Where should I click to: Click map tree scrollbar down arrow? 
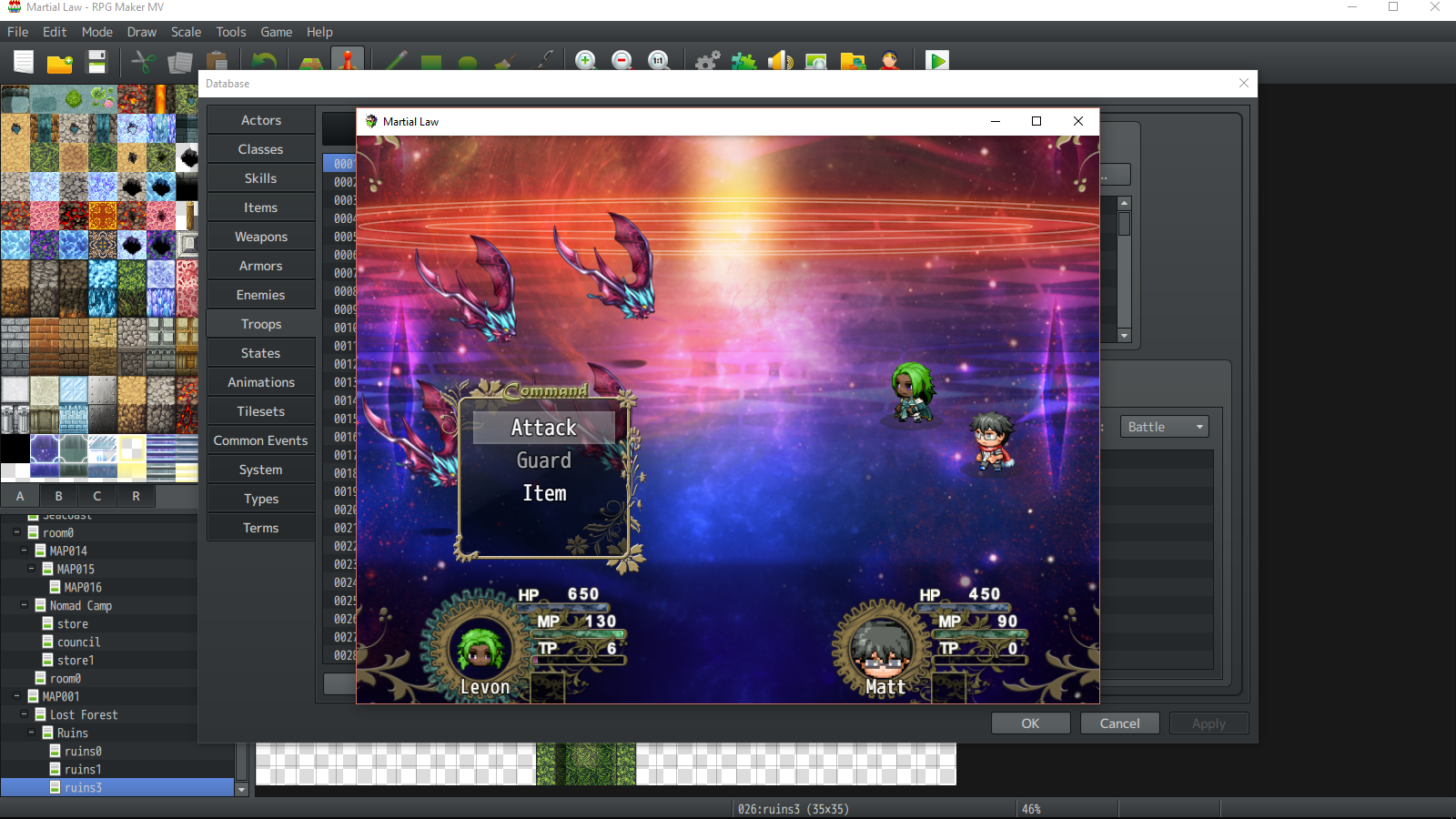pos(242,790)
